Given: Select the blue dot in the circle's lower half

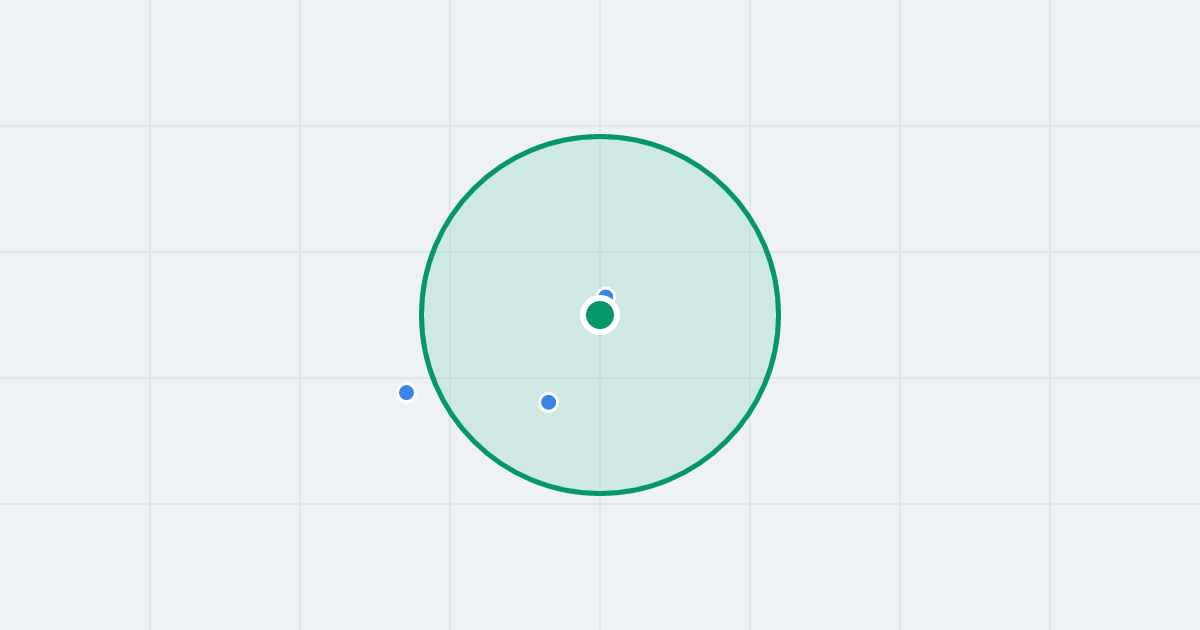Looking at the screenshot, I should tap(548, 402).
